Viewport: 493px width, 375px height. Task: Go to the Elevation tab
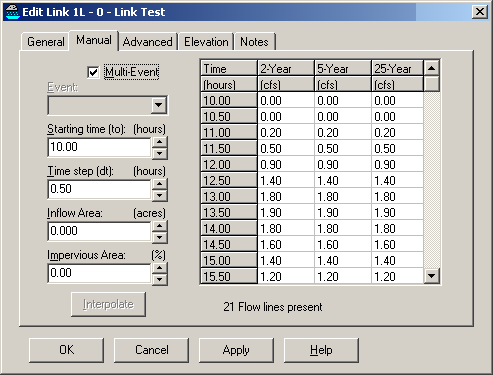[206, 42]
